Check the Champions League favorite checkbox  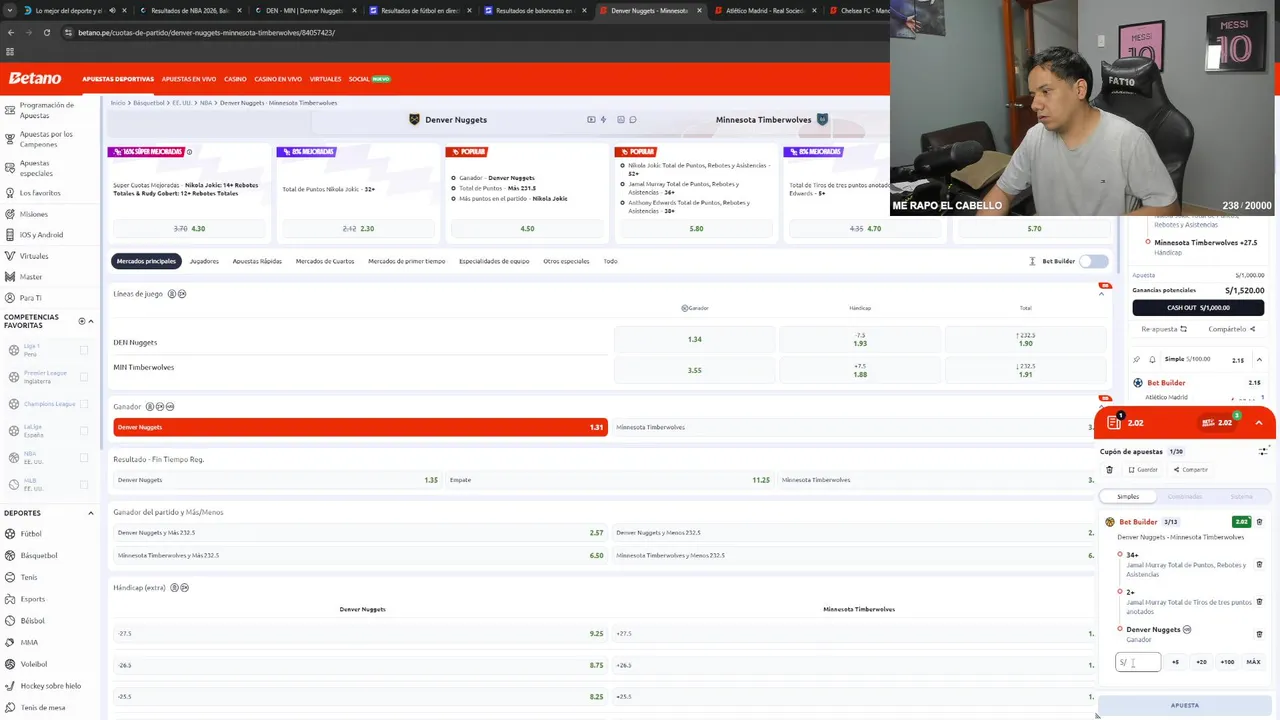tap(84, 404)
